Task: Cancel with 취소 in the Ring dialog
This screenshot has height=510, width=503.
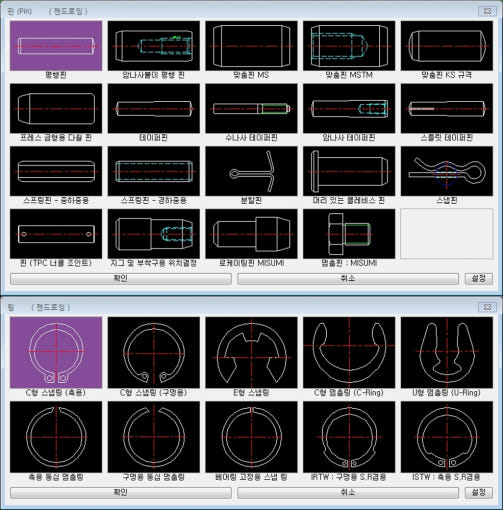Action: [348, 493]
